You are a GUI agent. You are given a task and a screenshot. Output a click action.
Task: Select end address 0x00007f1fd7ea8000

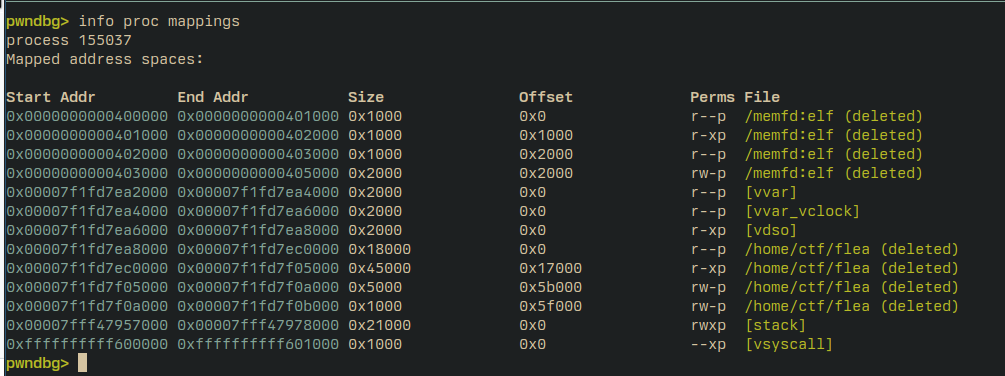[x=258, y=231]
